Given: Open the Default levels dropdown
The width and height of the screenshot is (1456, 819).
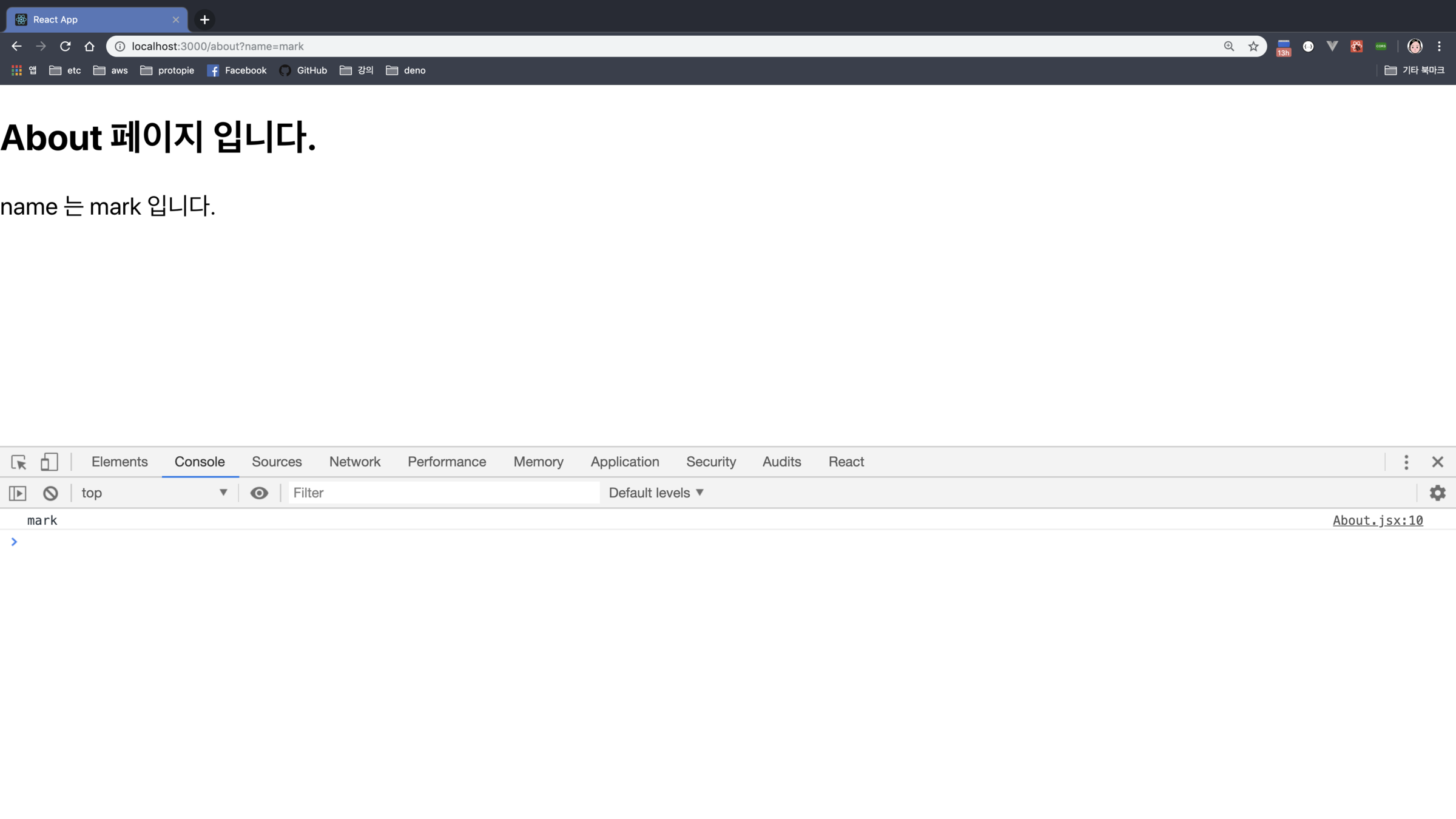Looking at the screenshot, I should tap(656, 493).
